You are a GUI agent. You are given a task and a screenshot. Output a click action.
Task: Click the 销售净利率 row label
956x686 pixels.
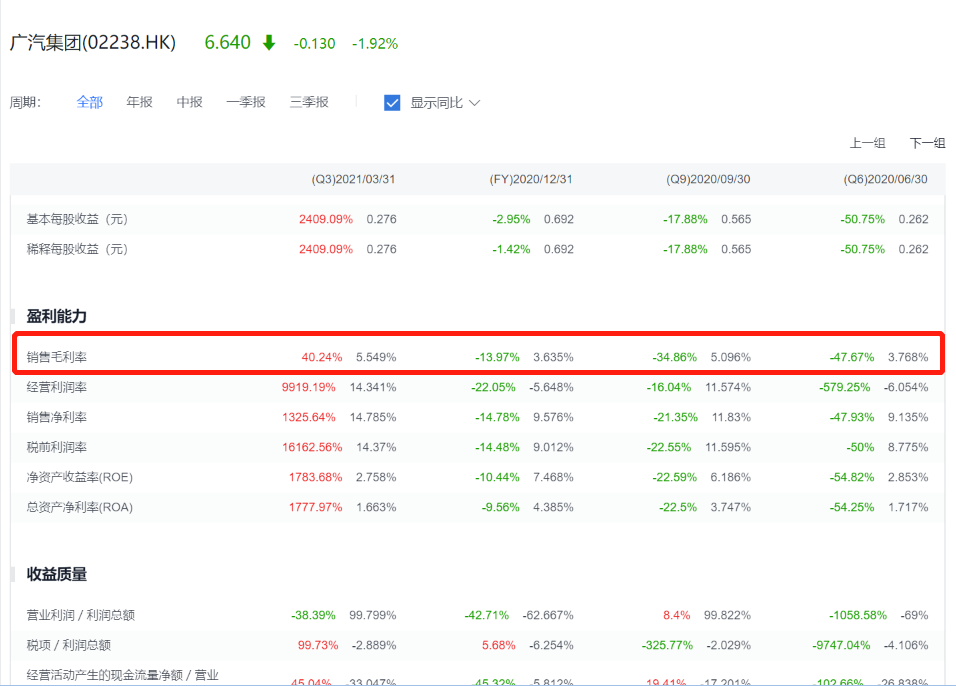point(57,416)
